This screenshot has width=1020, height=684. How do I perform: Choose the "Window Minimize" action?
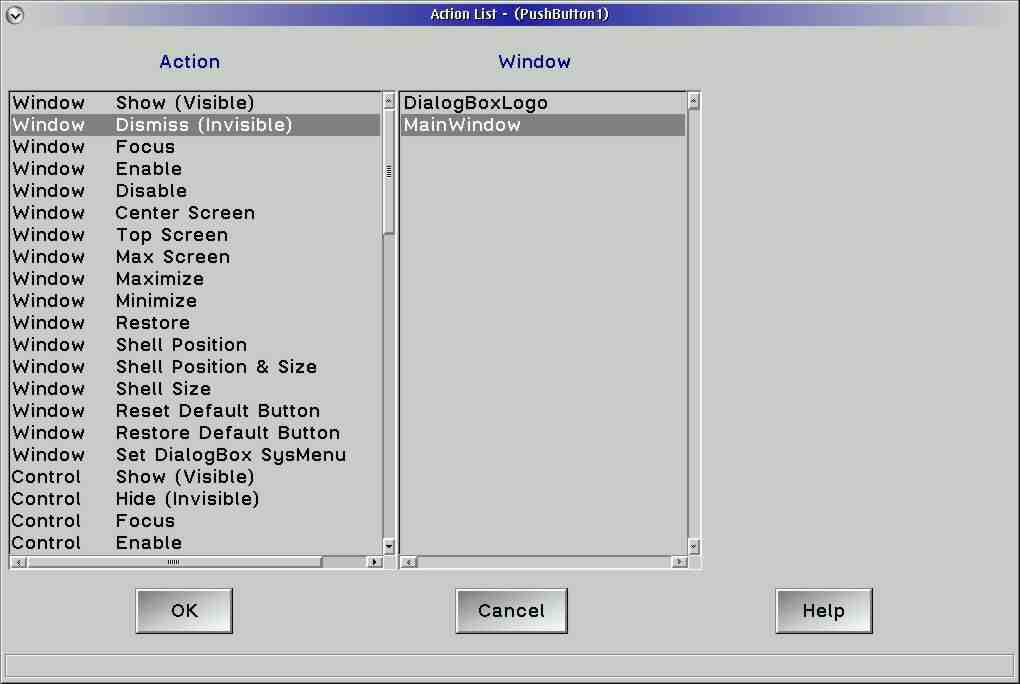[196, 301]
